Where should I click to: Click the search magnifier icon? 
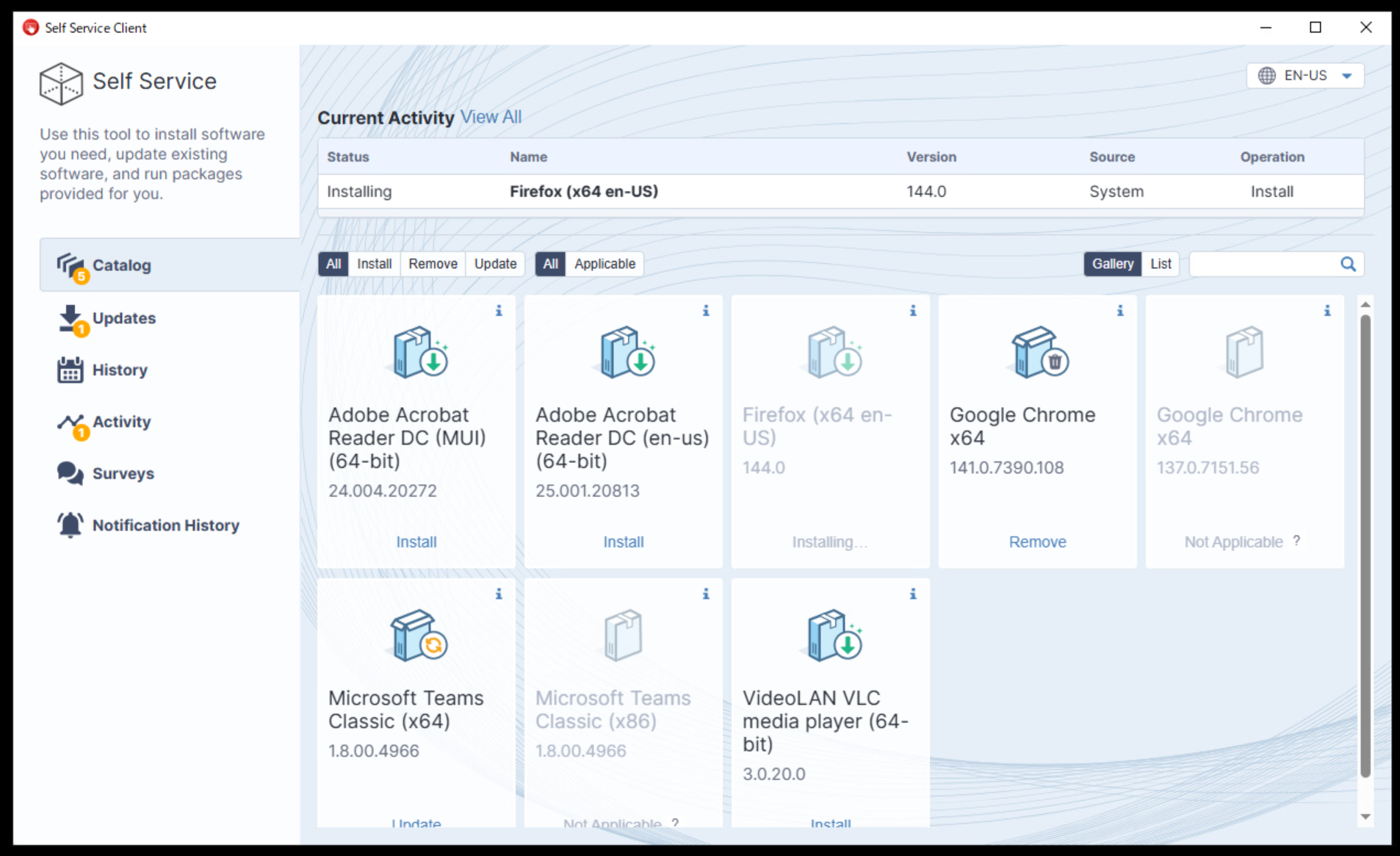click(x=1348, y=265)
